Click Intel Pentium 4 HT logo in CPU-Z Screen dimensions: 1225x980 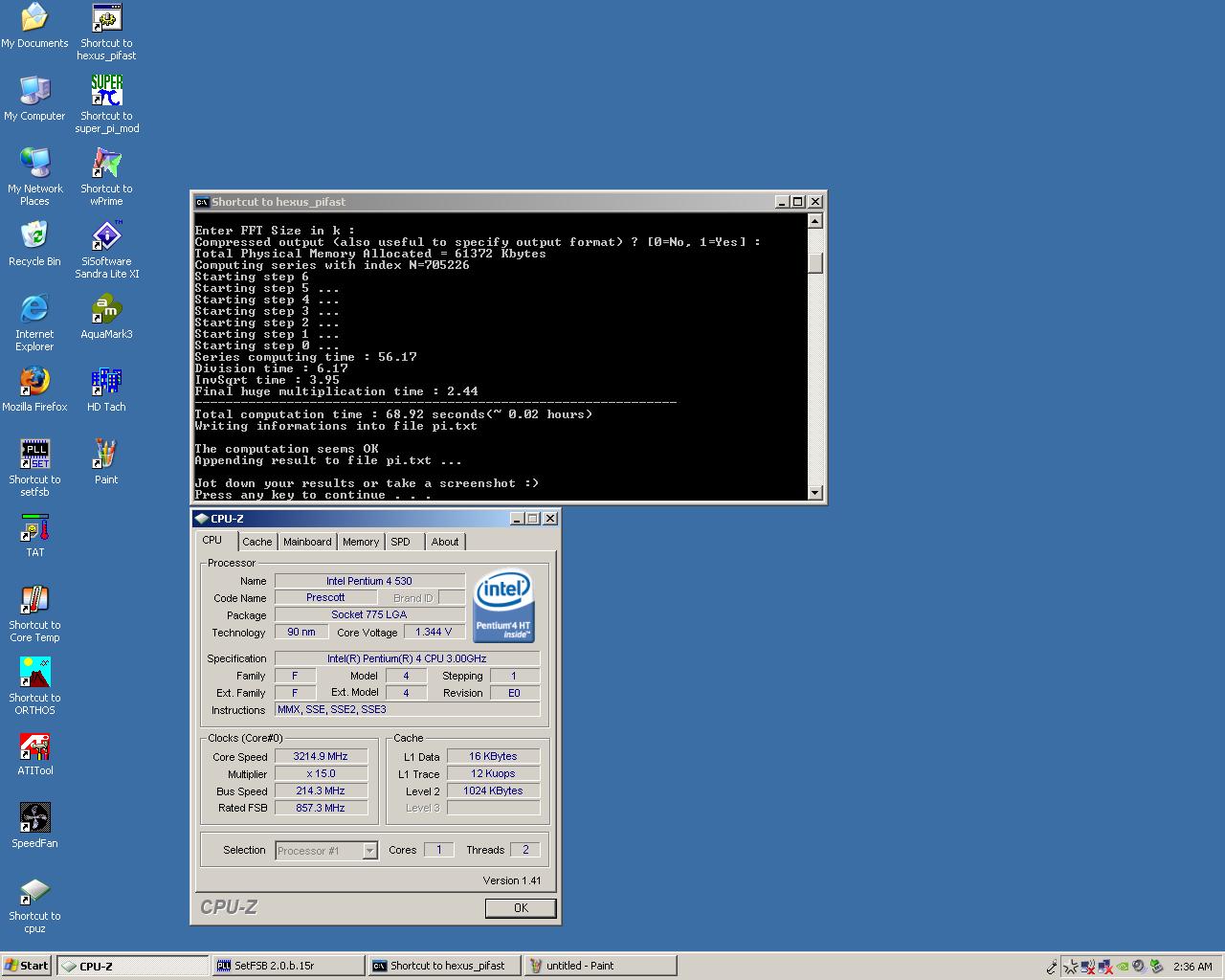pos(503,607)
